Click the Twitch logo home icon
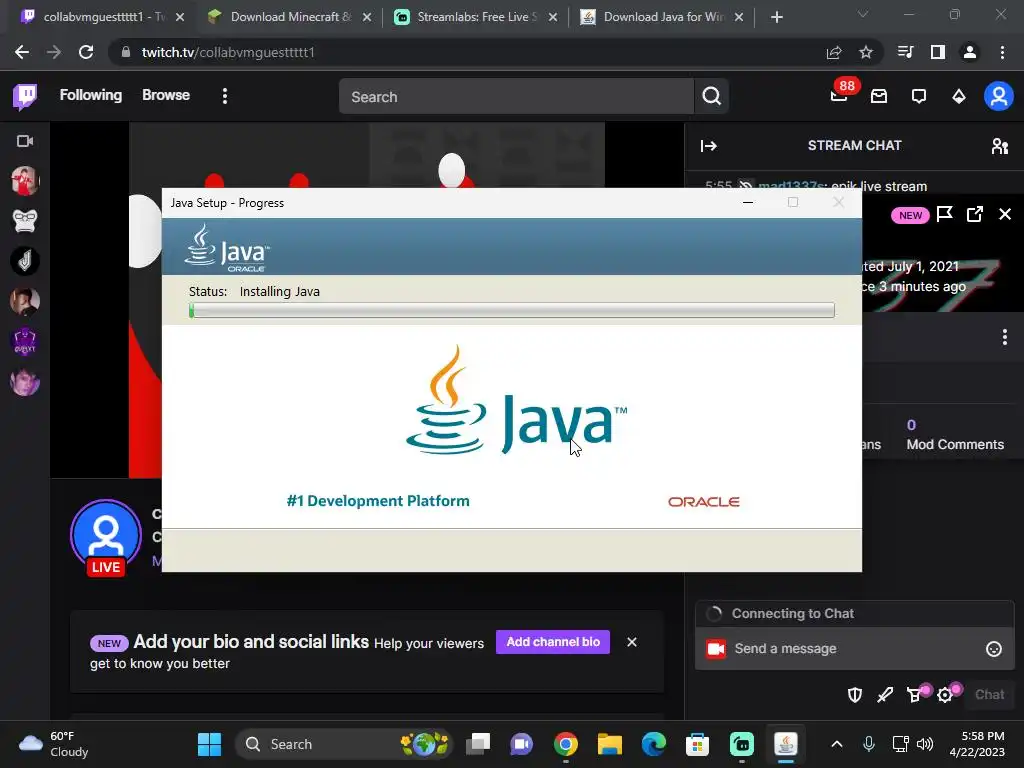This screenshot has height=768, width=1024. (25, 97)
